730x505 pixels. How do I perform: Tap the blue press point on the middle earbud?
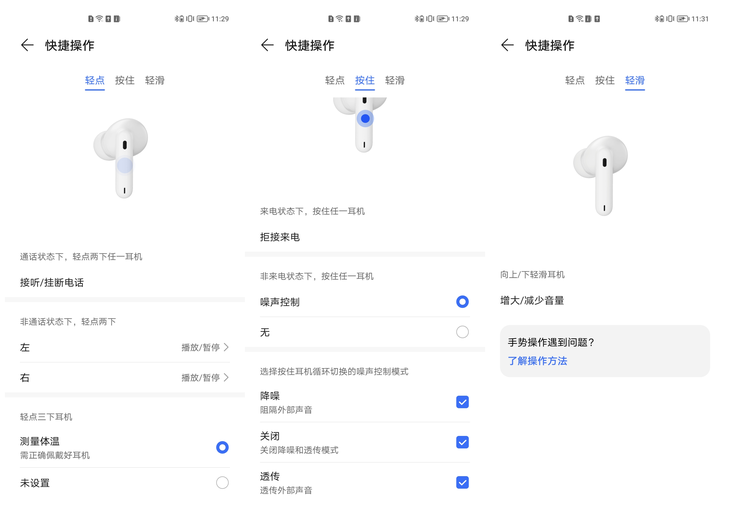point(365,119)
